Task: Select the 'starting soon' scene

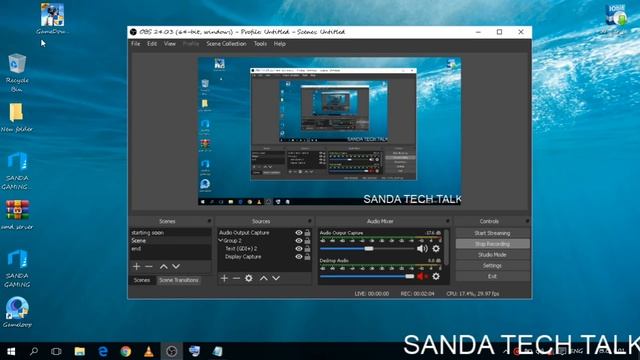Action: point(170,233)
